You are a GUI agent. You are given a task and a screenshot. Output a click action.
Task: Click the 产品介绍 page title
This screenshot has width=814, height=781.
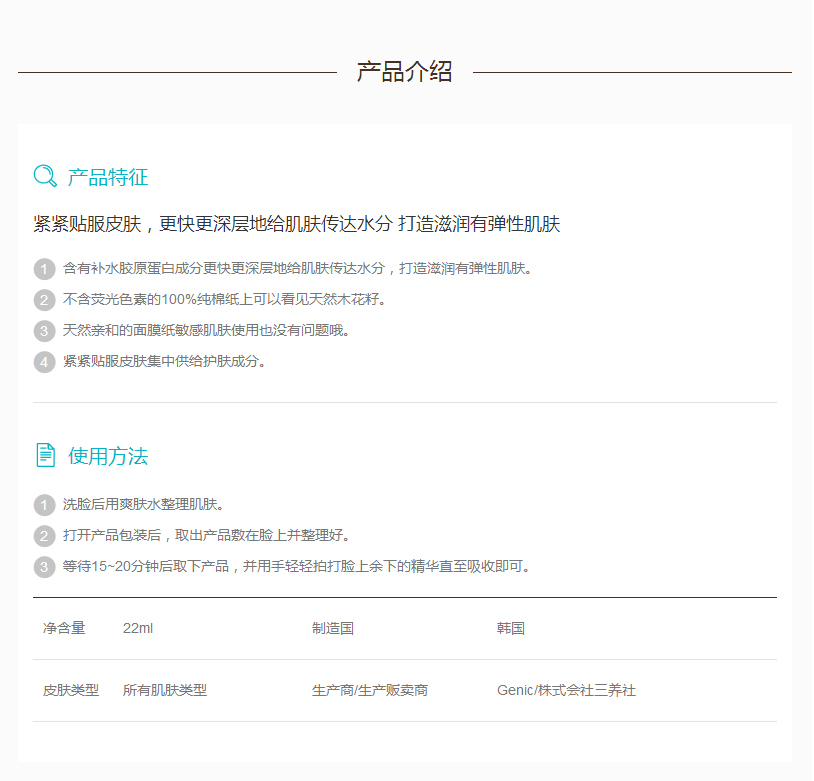click(x=405, y=72)
